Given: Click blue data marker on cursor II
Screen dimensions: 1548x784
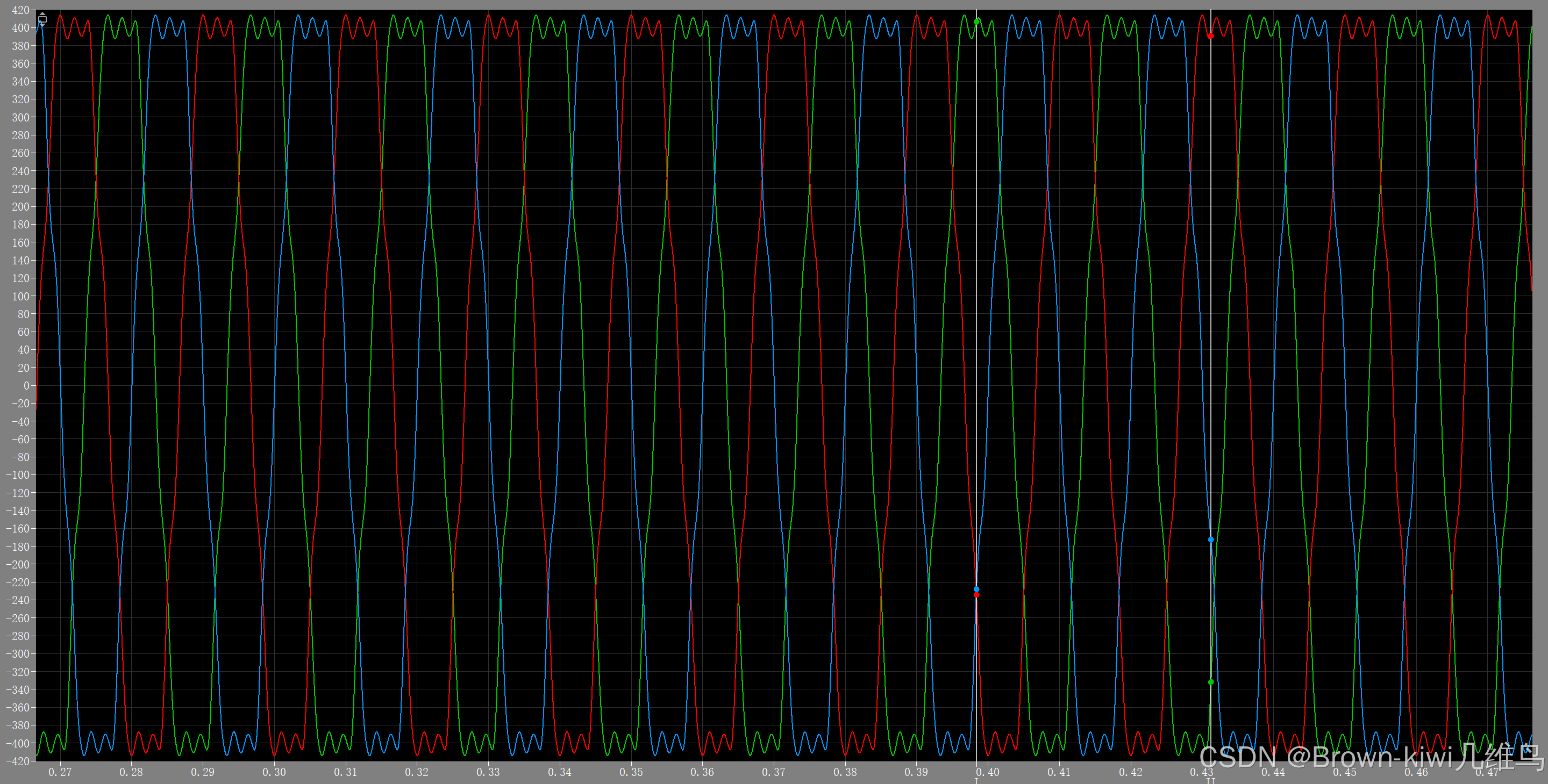Looking at the screenshot, I should coord(1210,540).
